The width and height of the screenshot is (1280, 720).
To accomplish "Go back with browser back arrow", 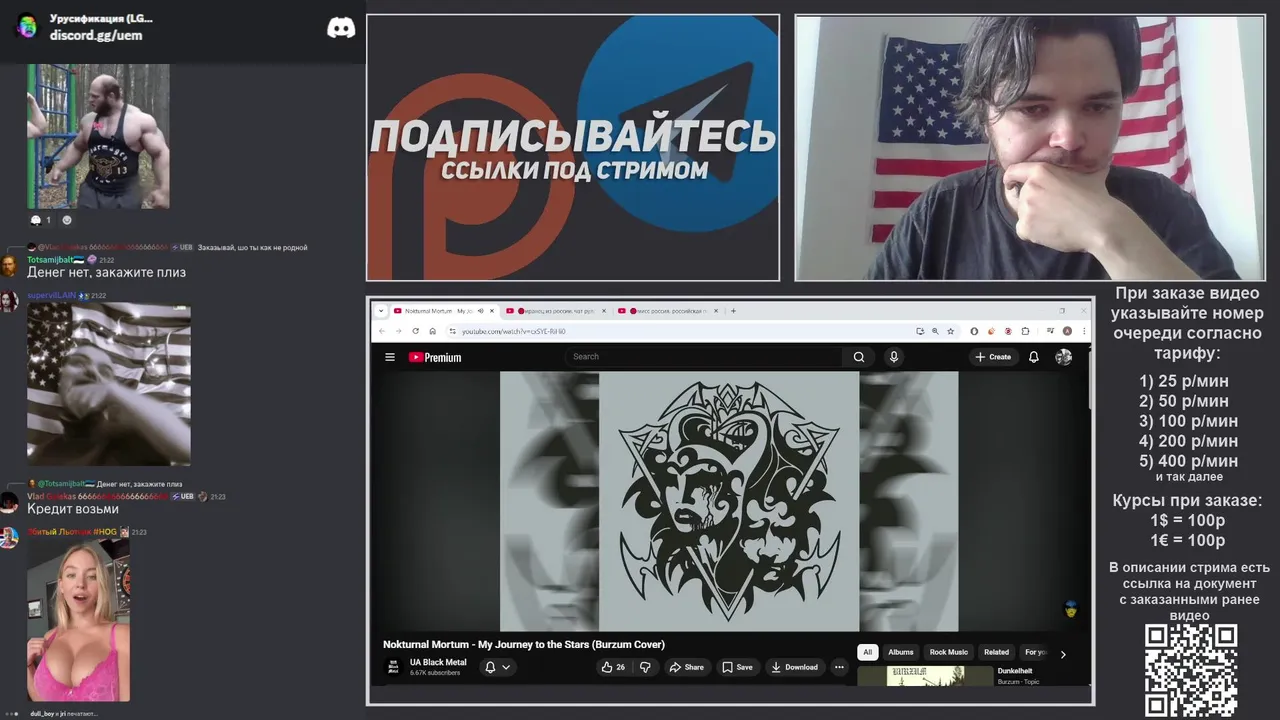I will [x=382, y=331].
